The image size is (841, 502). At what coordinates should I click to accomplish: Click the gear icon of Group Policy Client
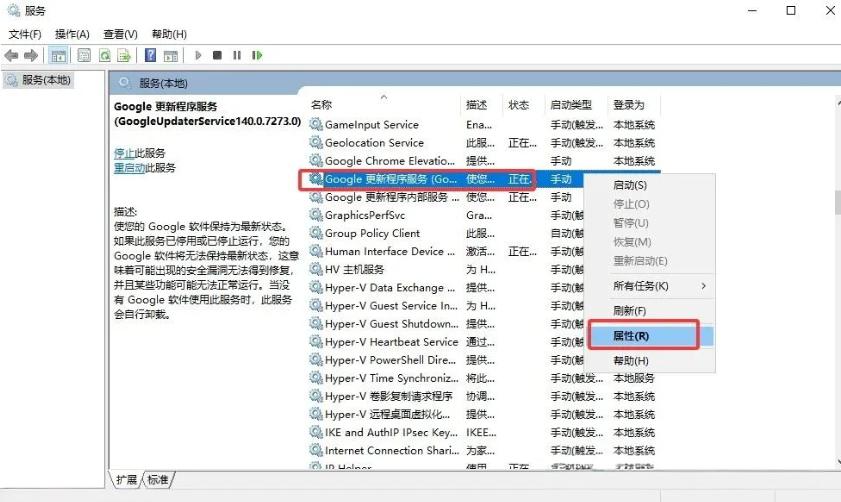tap(316, 233)
